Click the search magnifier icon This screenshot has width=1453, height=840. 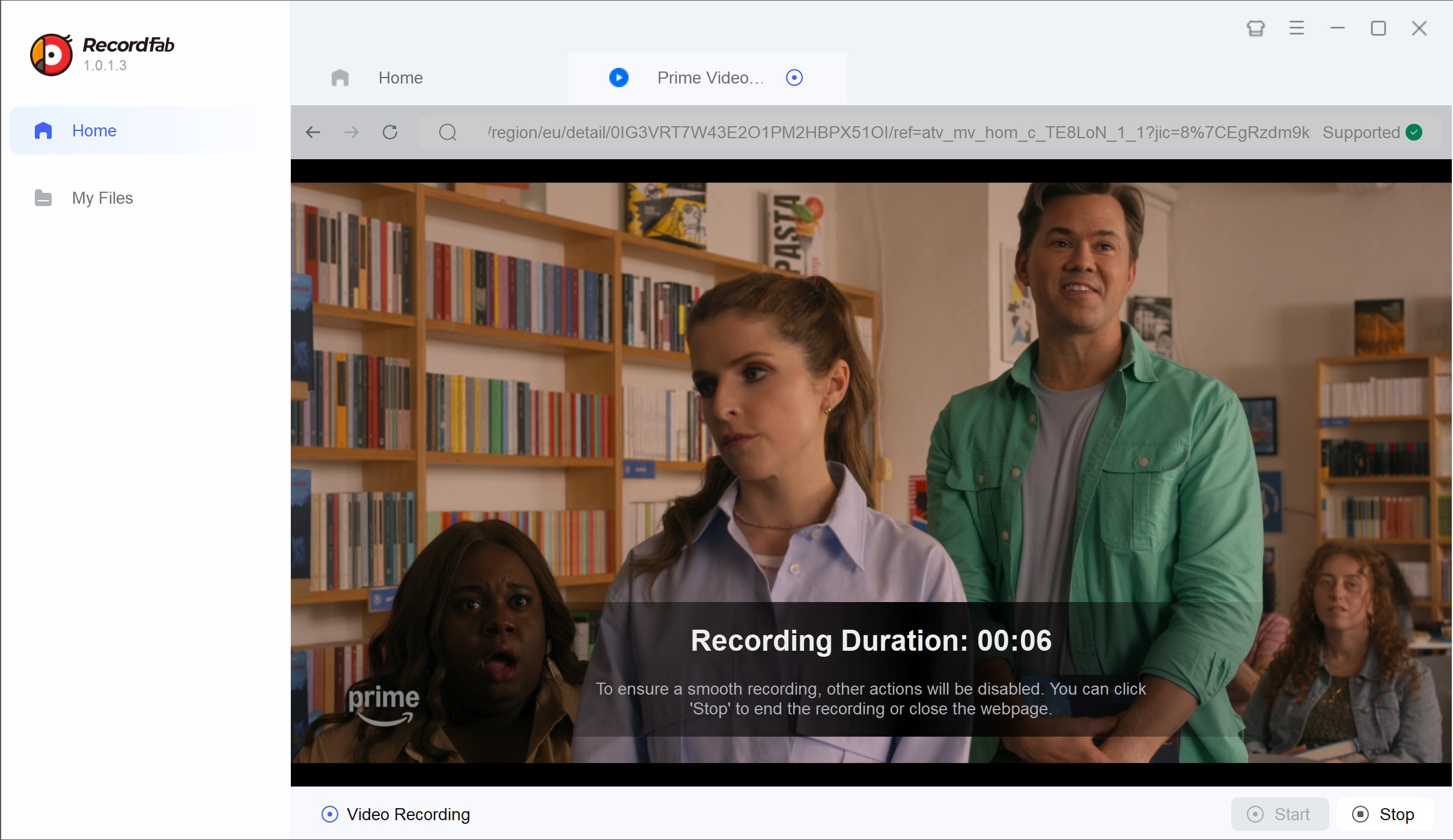coord(448,132)
